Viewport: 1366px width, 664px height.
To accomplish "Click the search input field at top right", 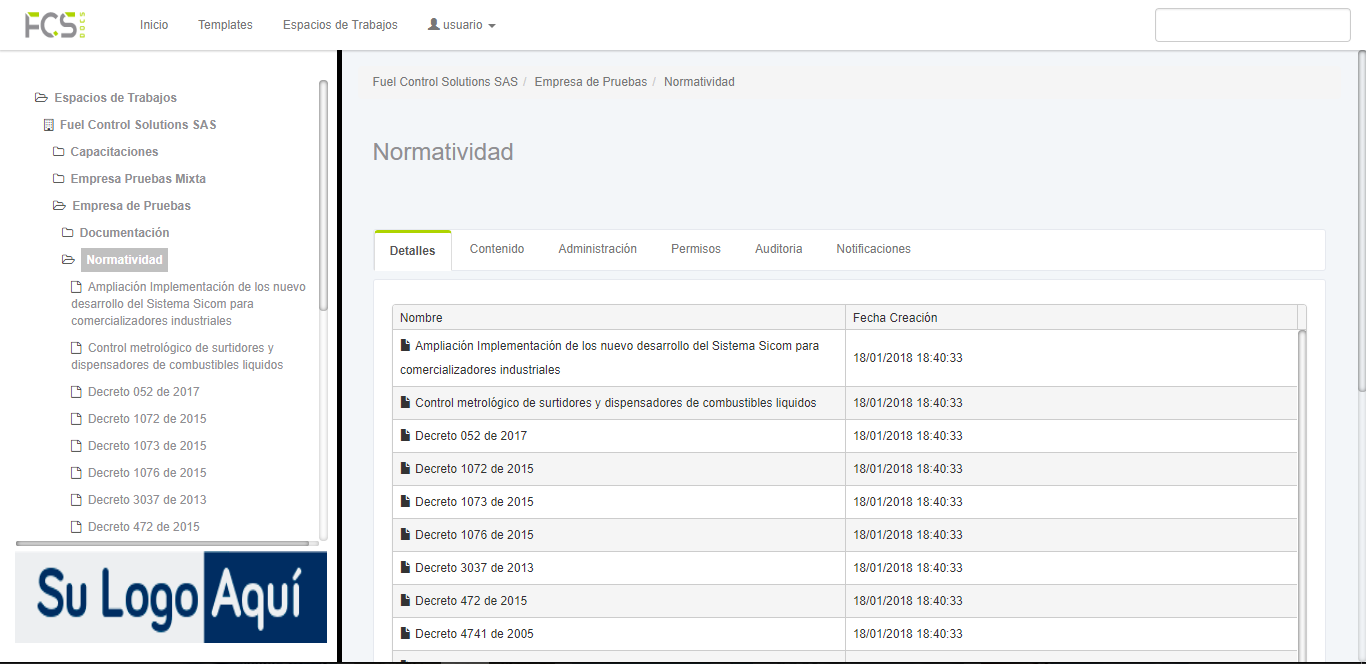I will [1252, 25].
